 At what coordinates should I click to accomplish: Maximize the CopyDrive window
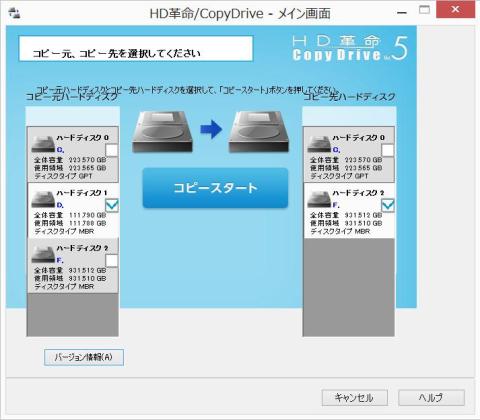point(424,10)
